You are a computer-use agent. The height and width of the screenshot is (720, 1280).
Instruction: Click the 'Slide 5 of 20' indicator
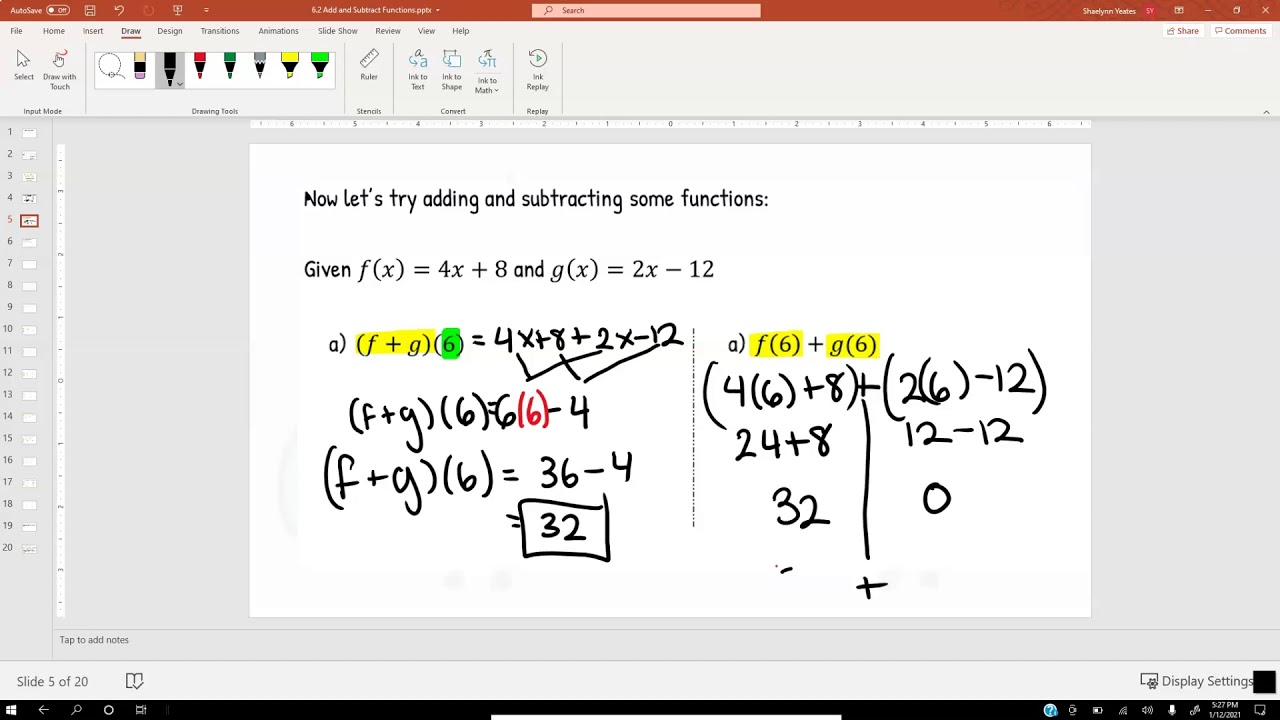52,681
